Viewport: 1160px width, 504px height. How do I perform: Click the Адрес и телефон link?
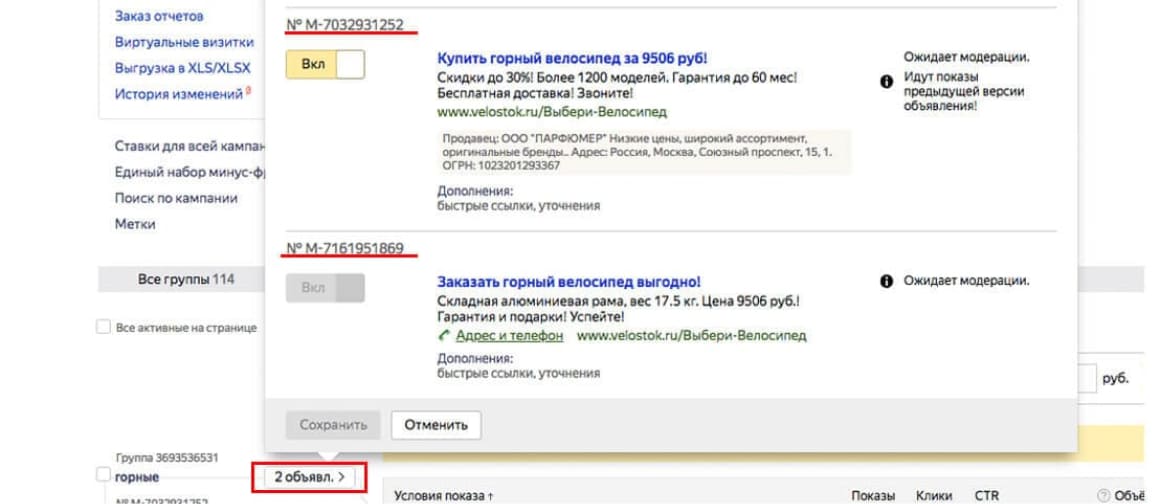click(510, 336)
